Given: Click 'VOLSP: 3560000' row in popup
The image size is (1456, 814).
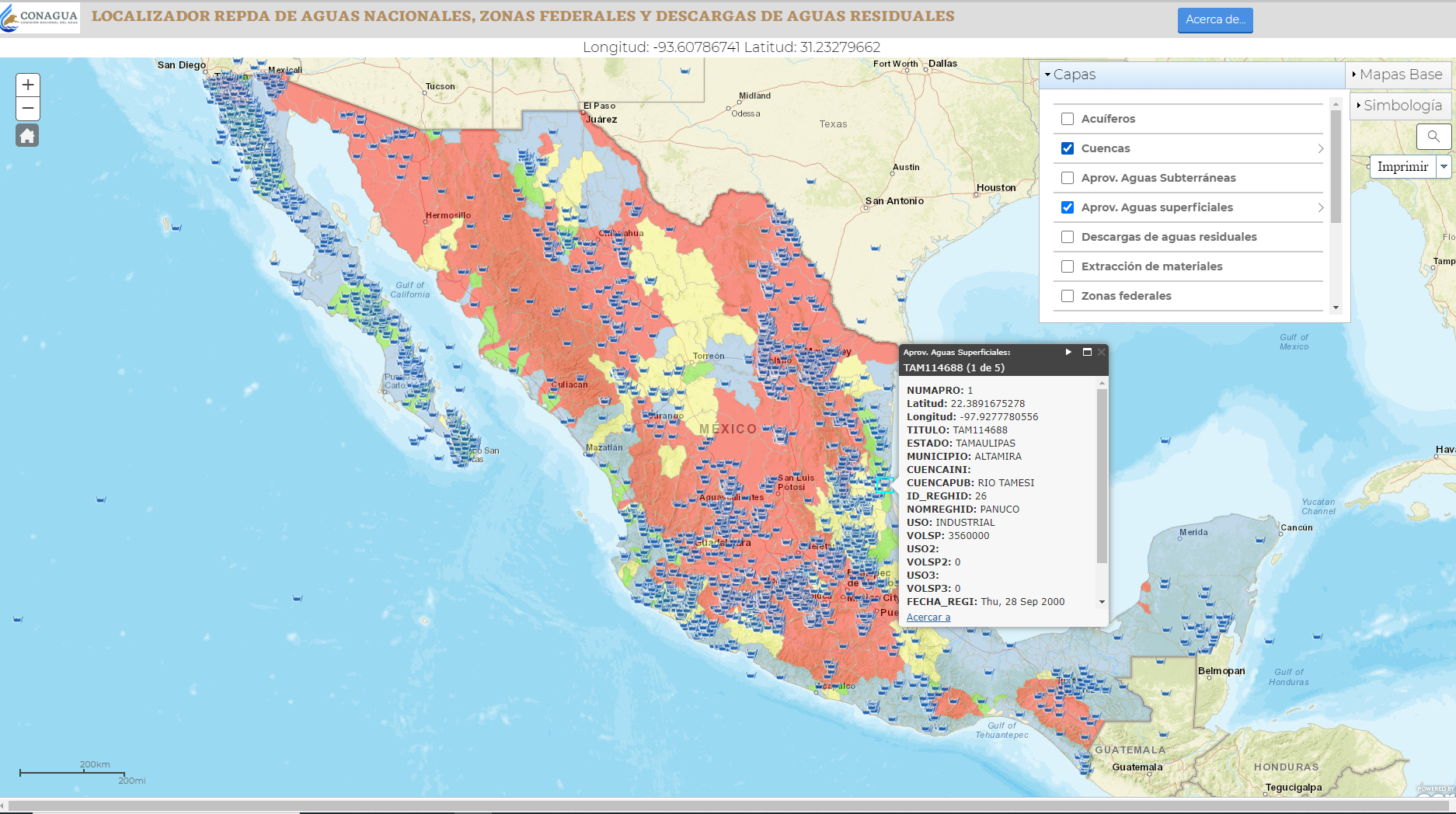Looking at the screenshot, I should tap(948, 536).
